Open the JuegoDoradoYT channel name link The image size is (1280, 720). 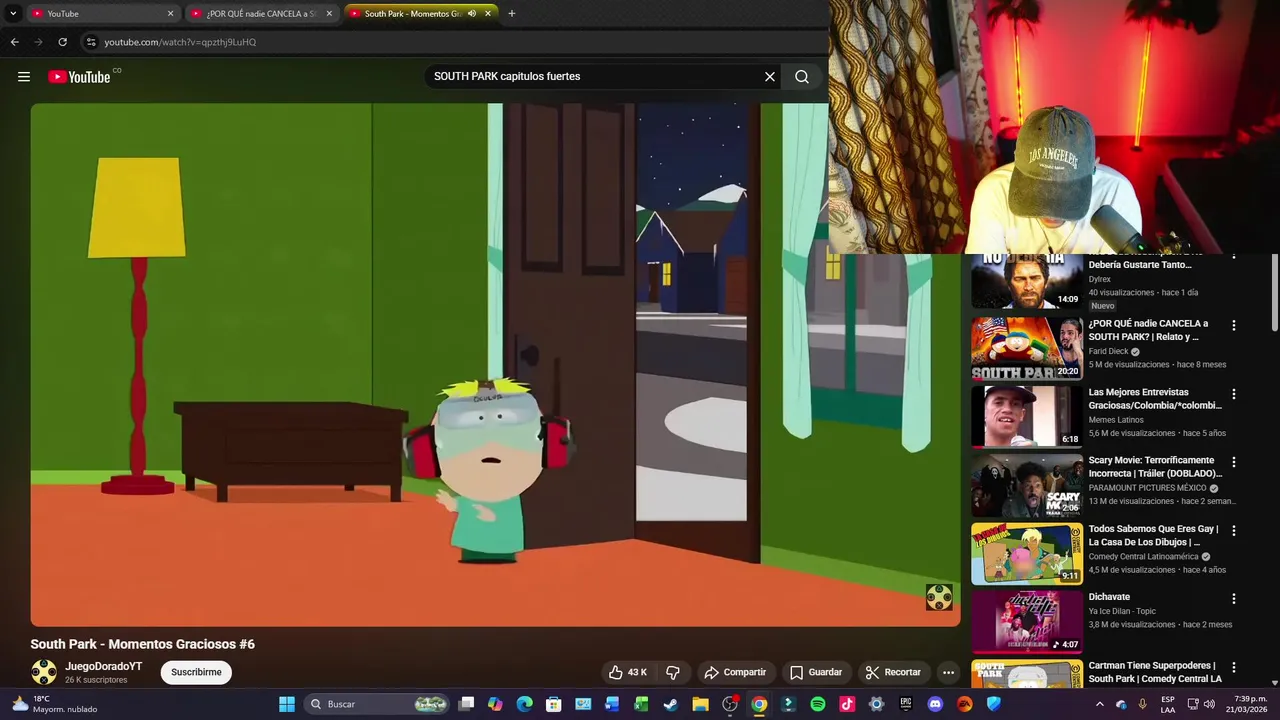coord(104,666)
